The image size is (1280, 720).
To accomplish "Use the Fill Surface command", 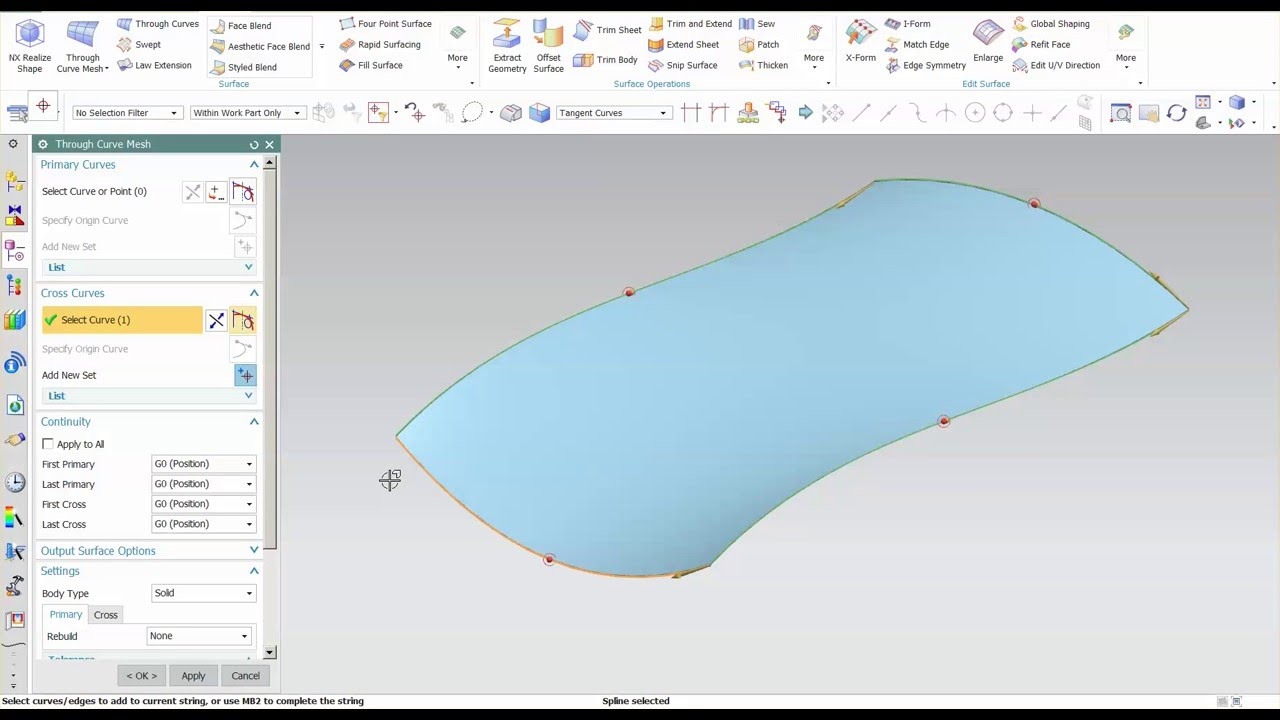I will point(370,66).
